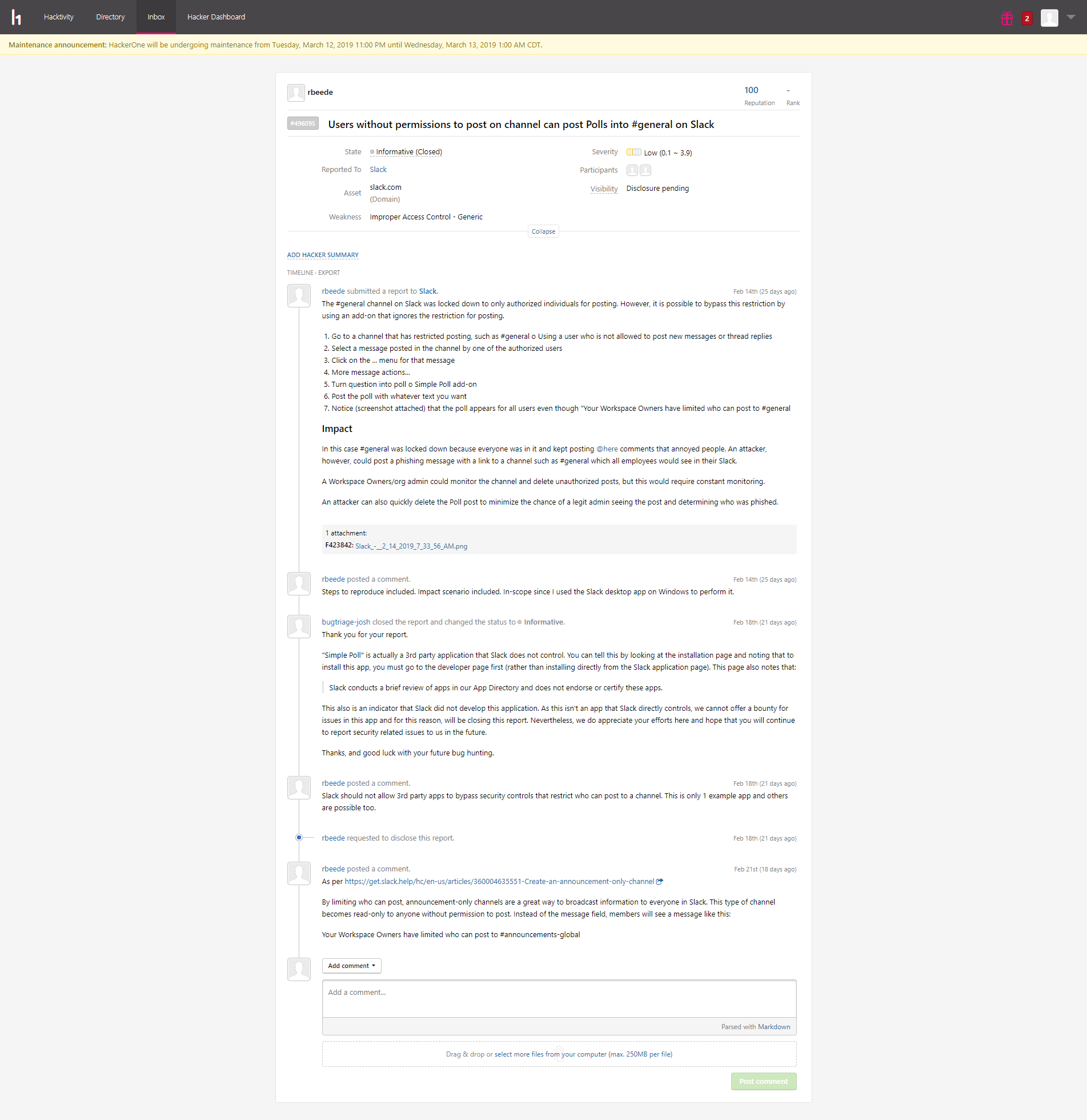Open the Add comment dropdown
The width and height of the screenshot is (1087, 1120).
[x=351, y=966]
